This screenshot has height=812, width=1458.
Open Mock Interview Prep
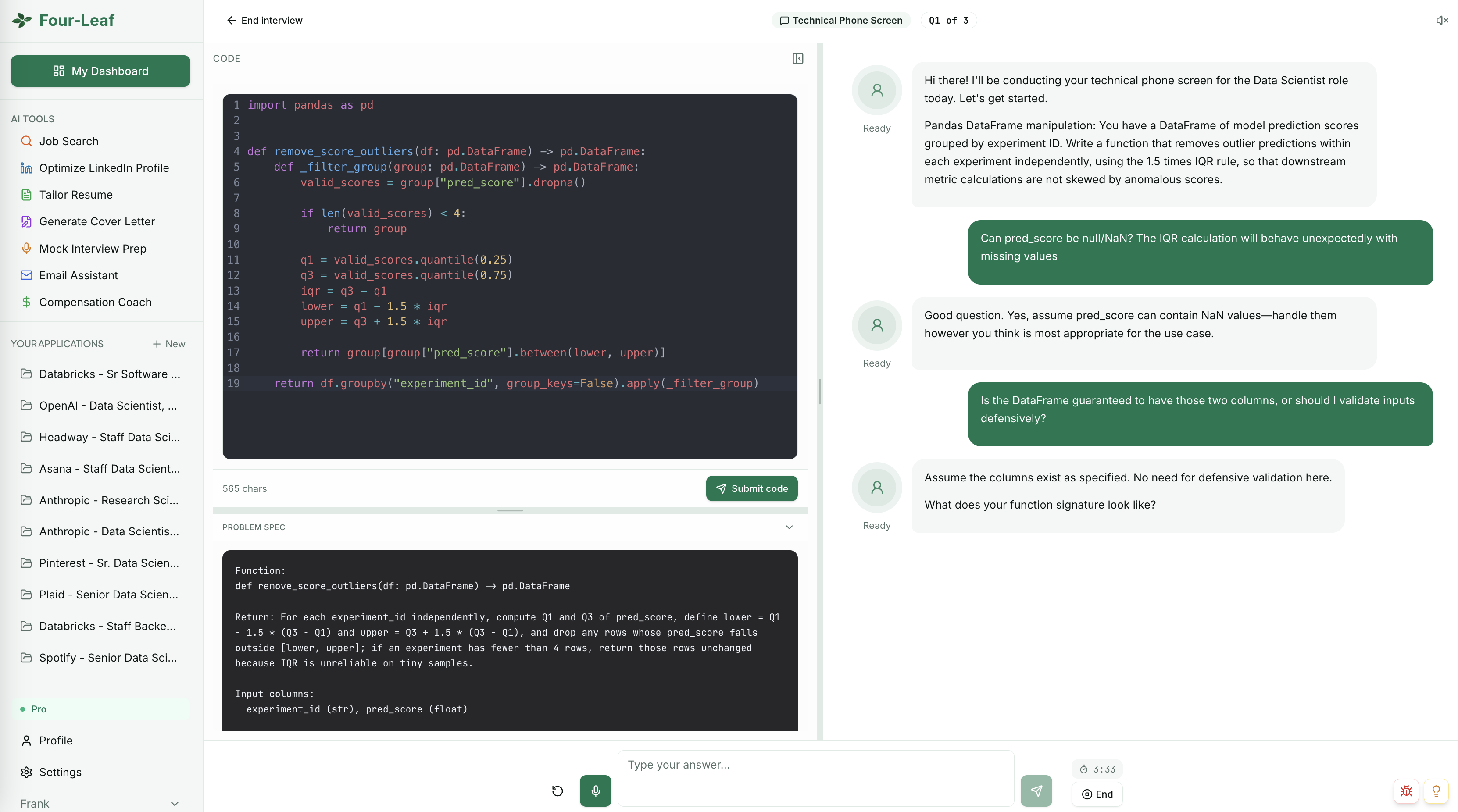coord(92,249)
